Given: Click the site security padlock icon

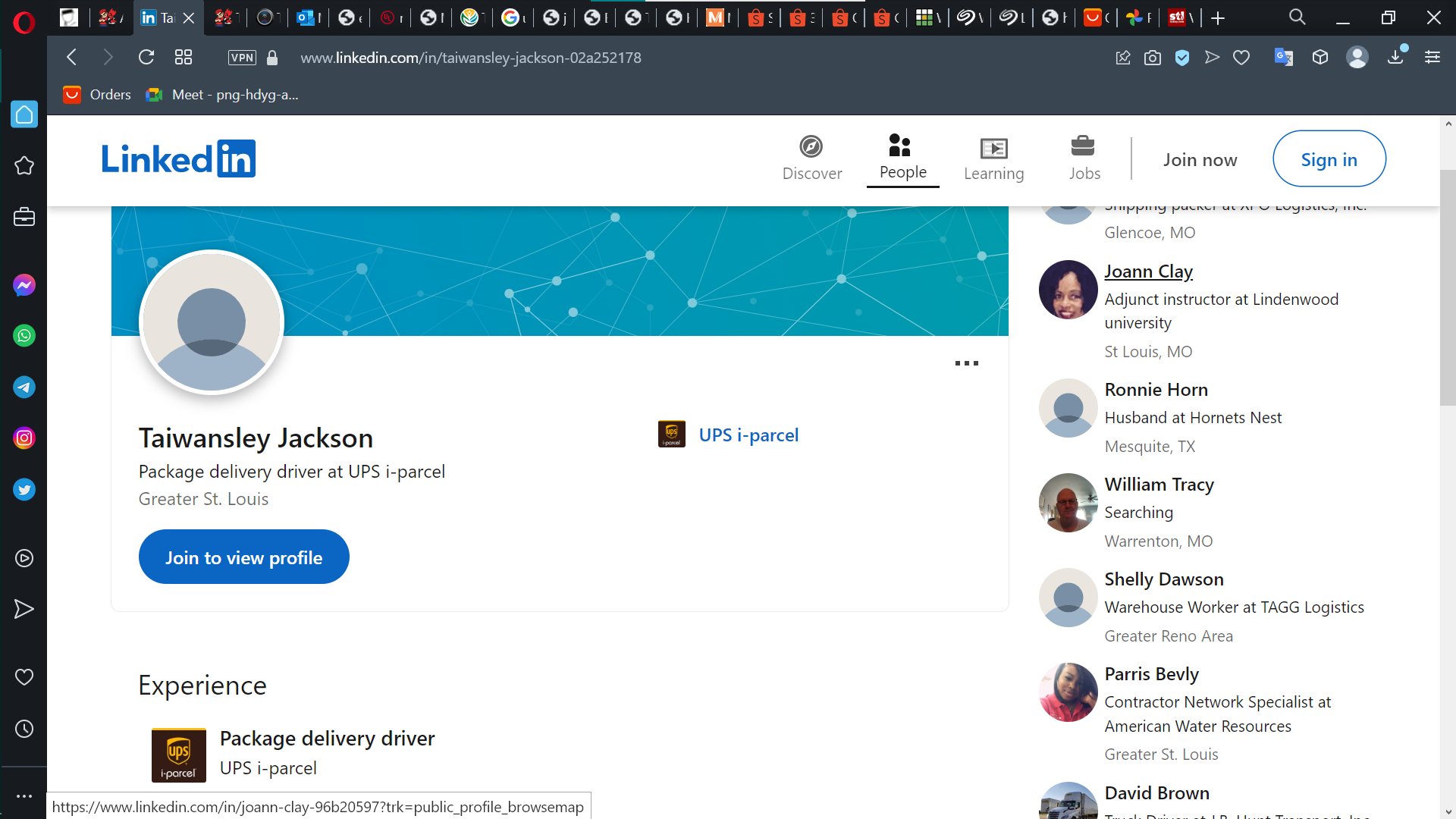Looking at the screenshot, I should pos(273,58).
